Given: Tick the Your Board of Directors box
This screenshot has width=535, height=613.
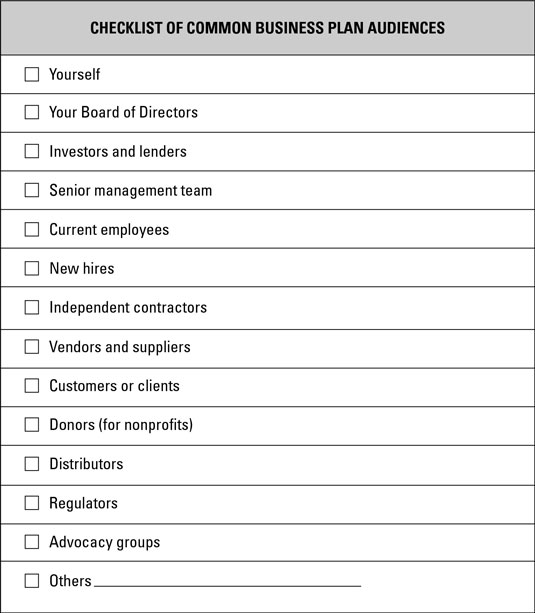Looking at the screenshot, I should [x=32, y=112].
